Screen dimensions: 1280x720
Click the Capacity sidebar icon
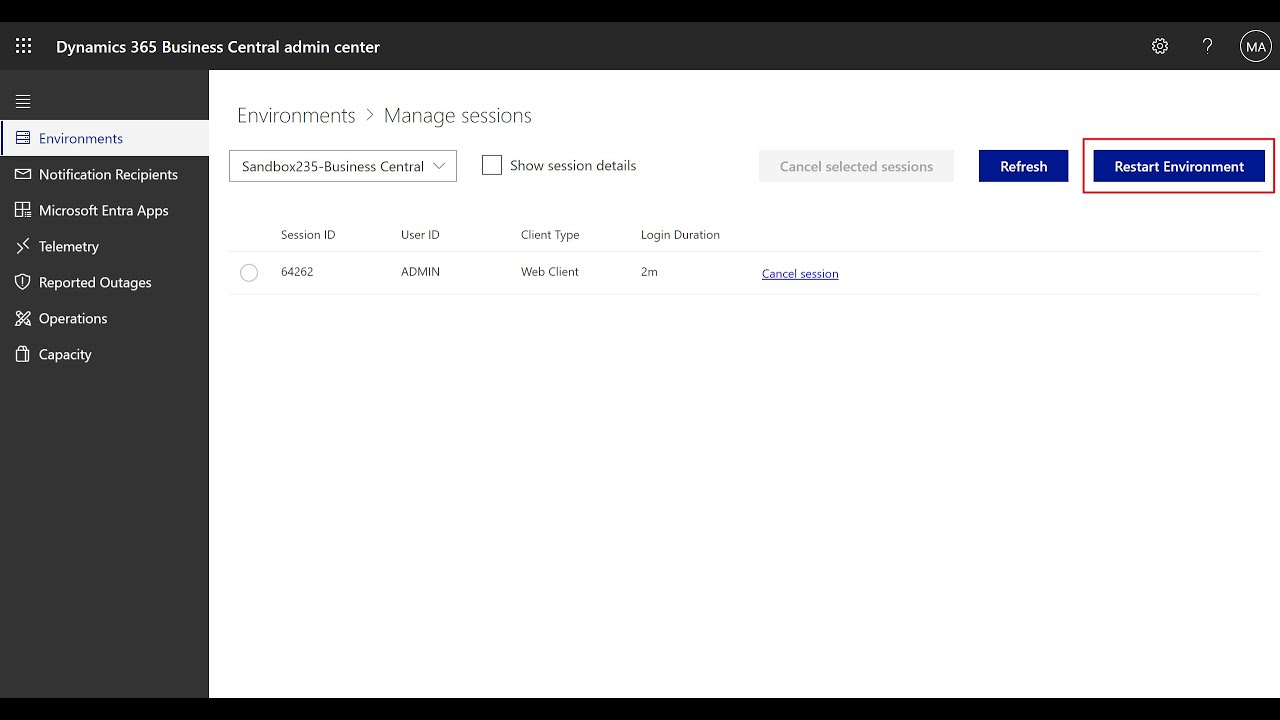pyautogui.click(x=23, y=354)
